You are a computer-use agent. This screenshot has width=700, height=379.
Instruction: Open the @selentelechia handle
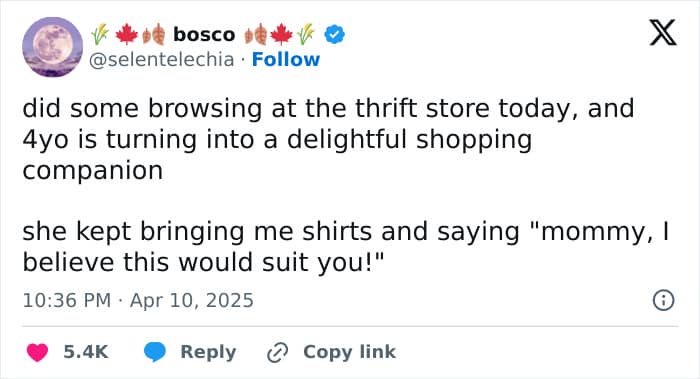tap(161, 59)
